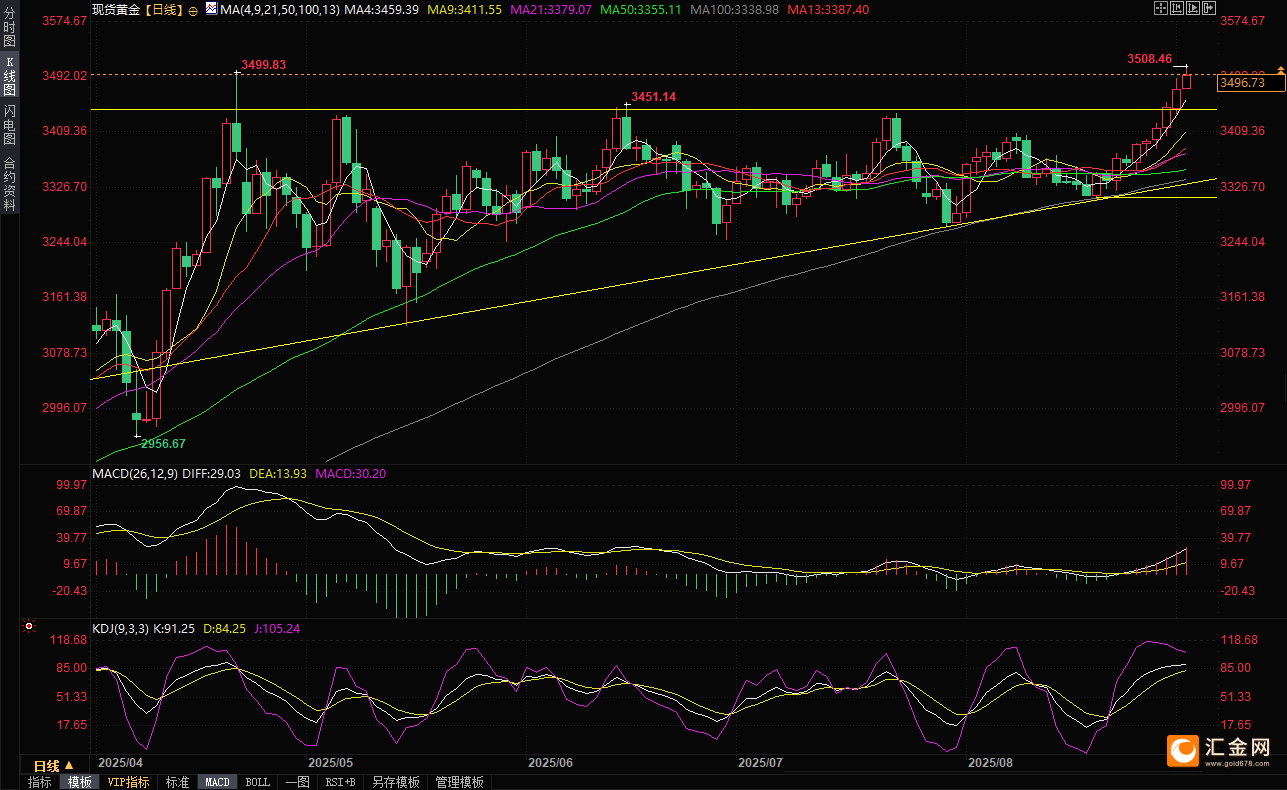Click the circle icon next to 现货黄金【日线】
The height and width of the screenshot is (790, 1287).
(x=192, y=9)
